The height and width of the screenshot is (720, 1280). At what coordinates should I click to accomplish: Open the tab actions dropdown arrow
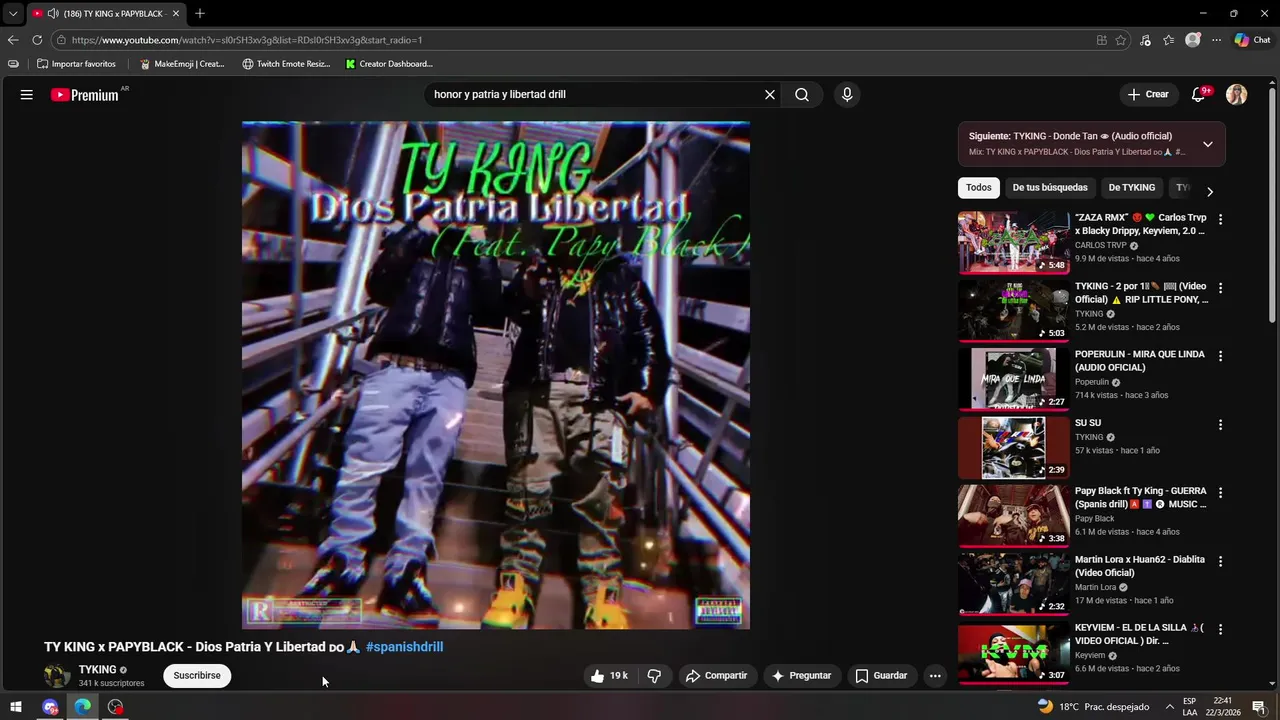13,14
